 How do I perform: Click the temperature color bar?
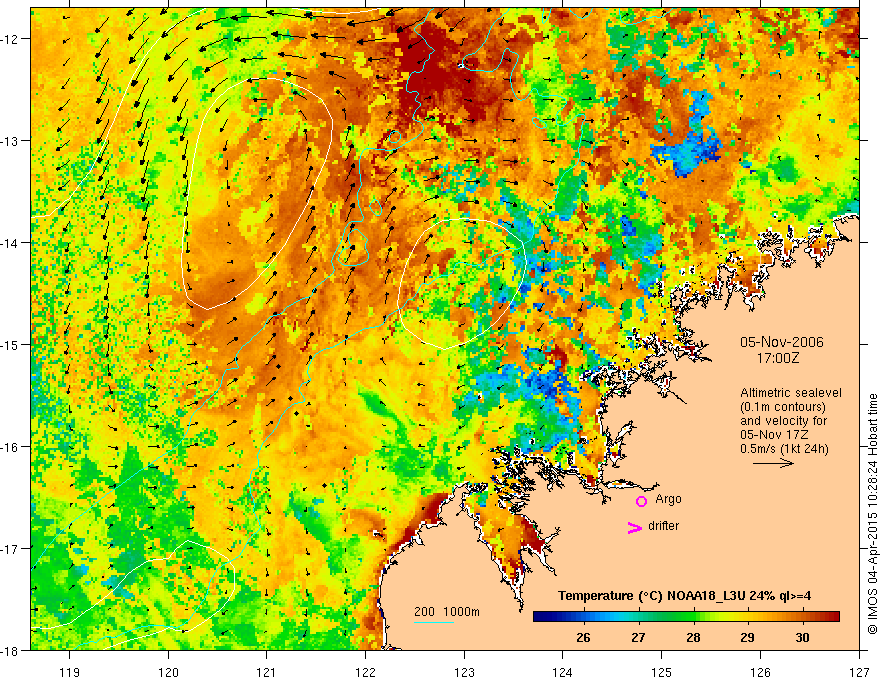click(686, 617)
